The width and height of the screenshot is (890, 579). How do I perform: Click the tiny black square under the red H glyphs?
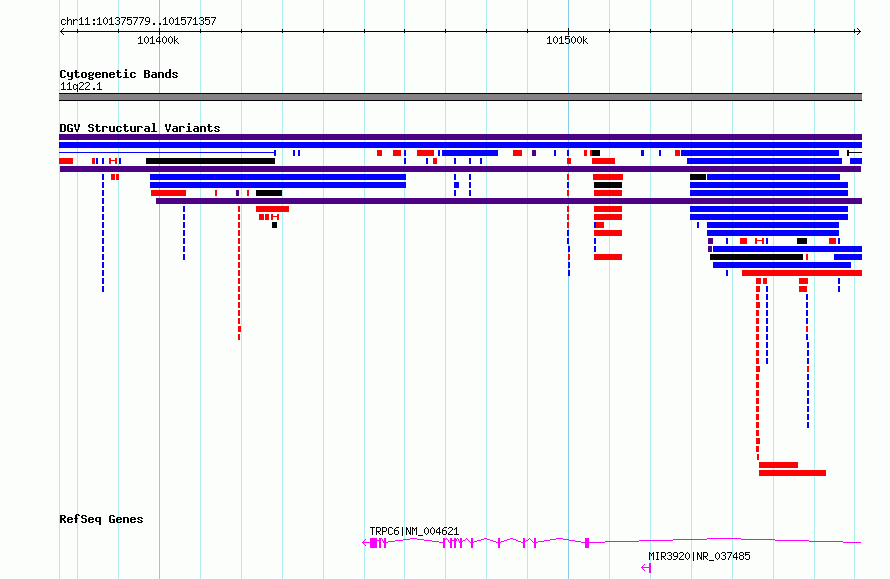coord(275,225)
